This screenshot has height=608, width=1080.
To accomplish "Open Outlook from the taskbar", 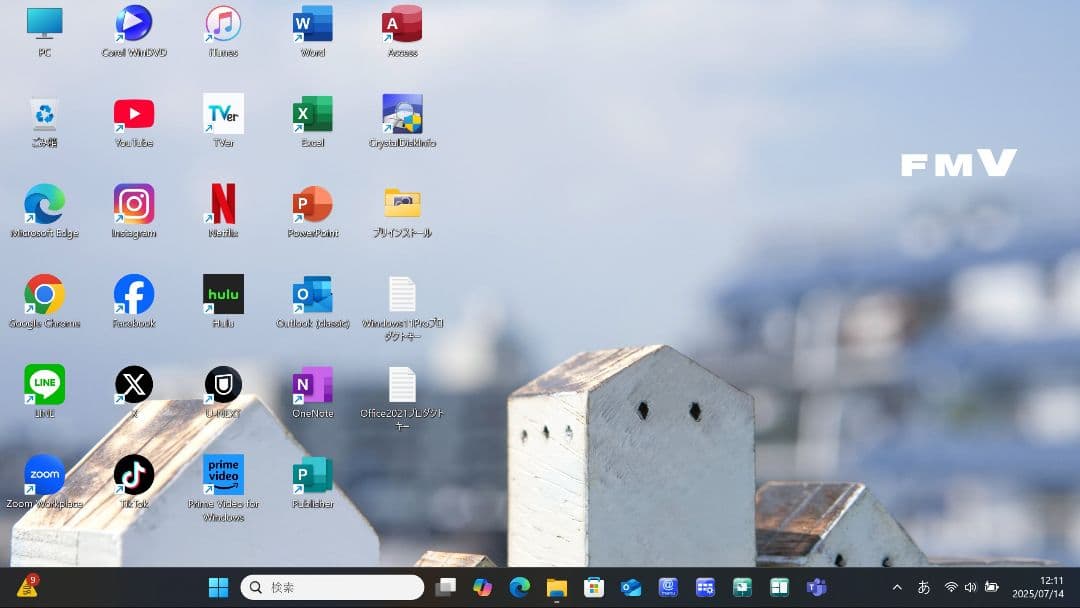I will (631, 587).
